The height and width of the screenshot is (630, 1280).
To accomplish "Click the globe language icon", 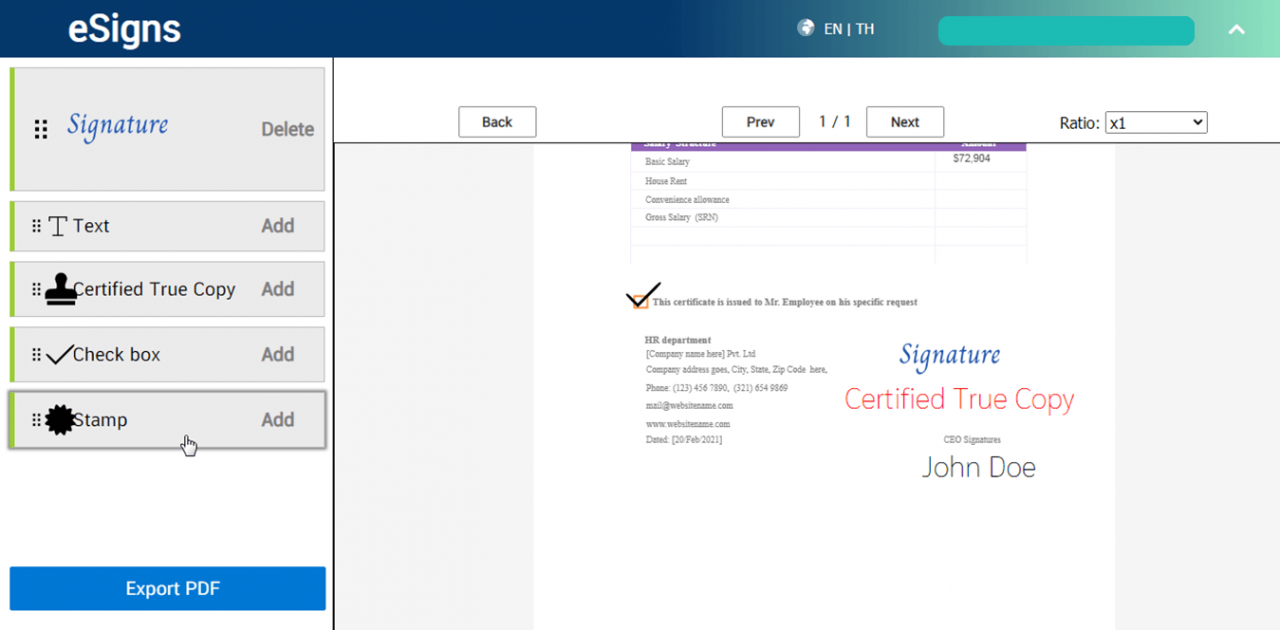I will pos(806,28).
